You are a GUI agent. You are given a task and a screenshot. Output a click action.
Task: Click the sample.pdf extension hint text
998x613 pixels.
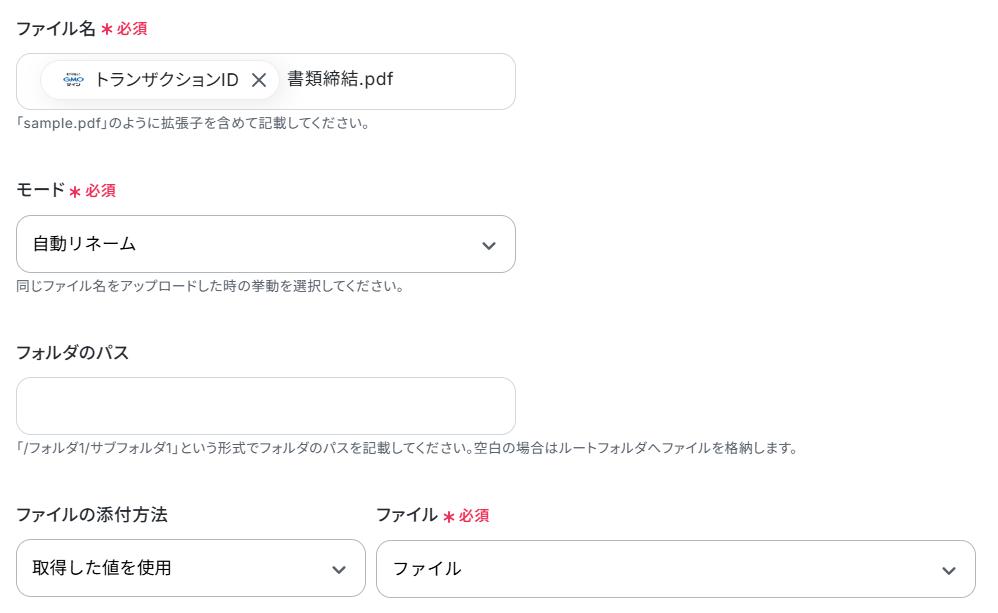[193, 125]
